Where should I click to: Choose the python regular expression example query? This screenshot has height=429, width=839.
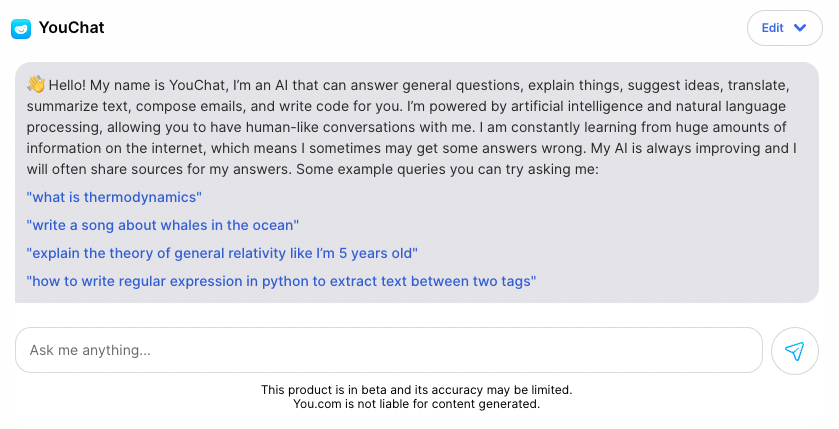[x=281, y=282]
